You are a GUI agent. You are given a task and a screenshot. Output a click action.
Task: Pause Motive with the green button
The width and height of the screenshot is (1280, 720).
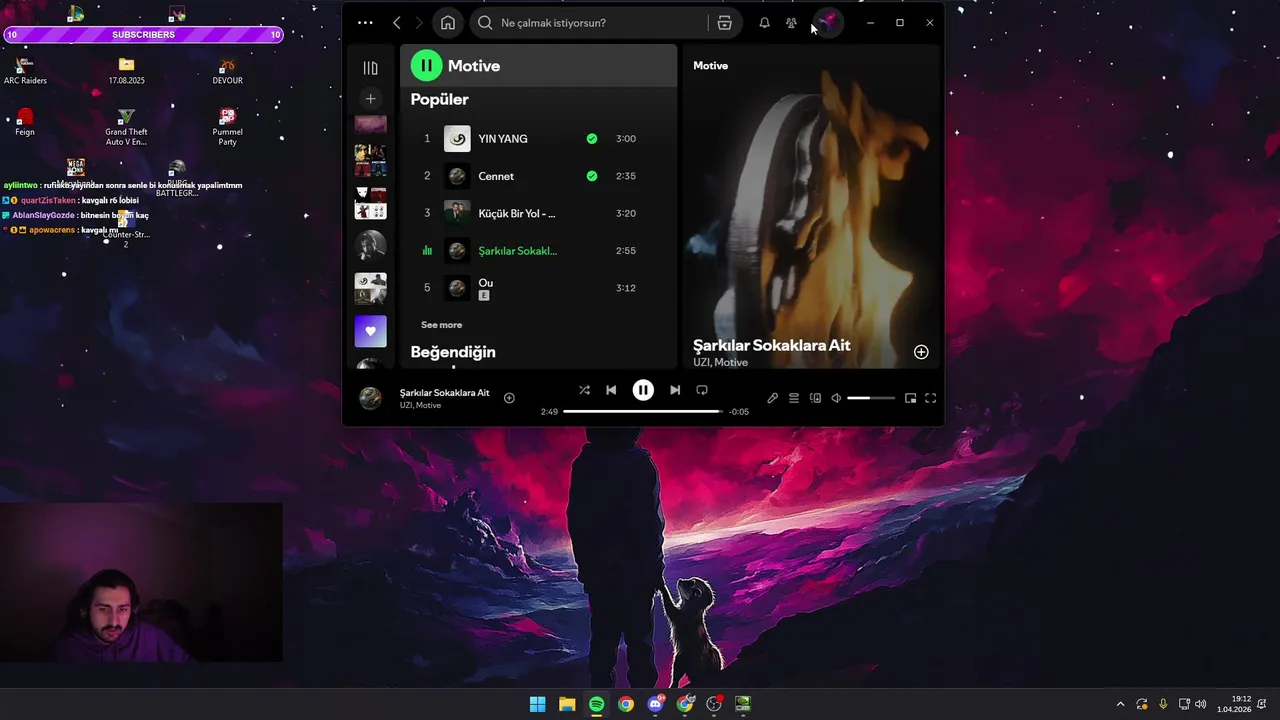pos(426,66)
